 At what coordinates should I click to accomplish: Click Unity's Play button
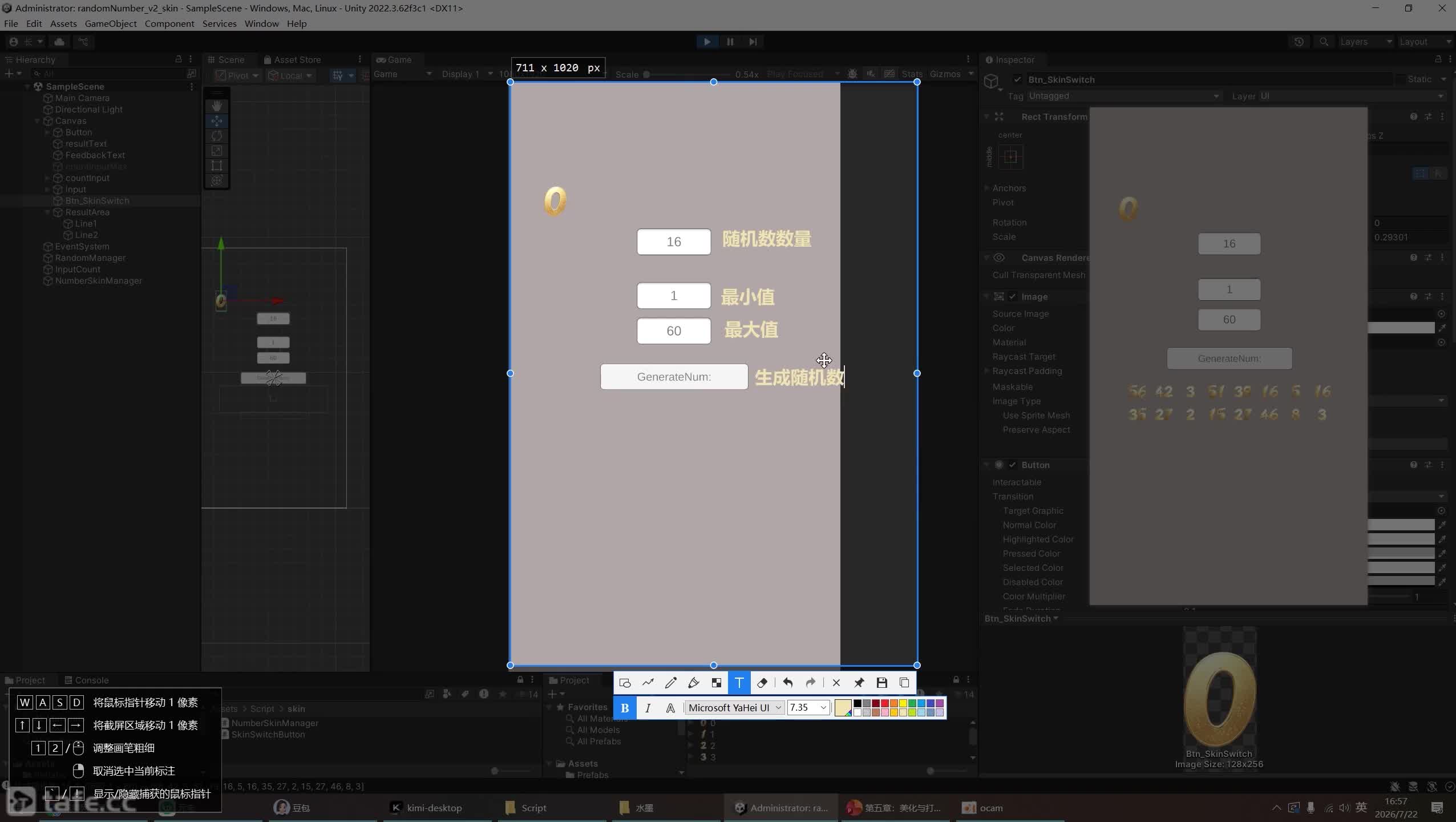click(707, 42)
